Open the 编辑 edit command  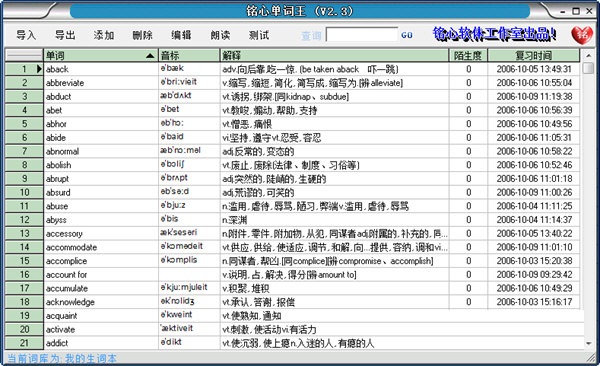tap(181, 35)
